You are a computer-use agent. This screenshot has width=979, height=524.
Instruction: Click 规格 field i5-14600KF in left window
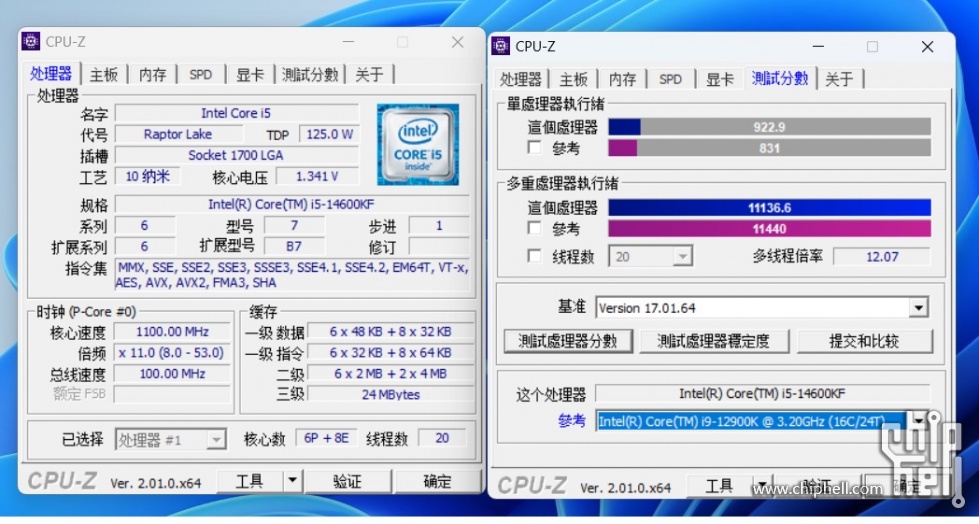click(292, 204)
